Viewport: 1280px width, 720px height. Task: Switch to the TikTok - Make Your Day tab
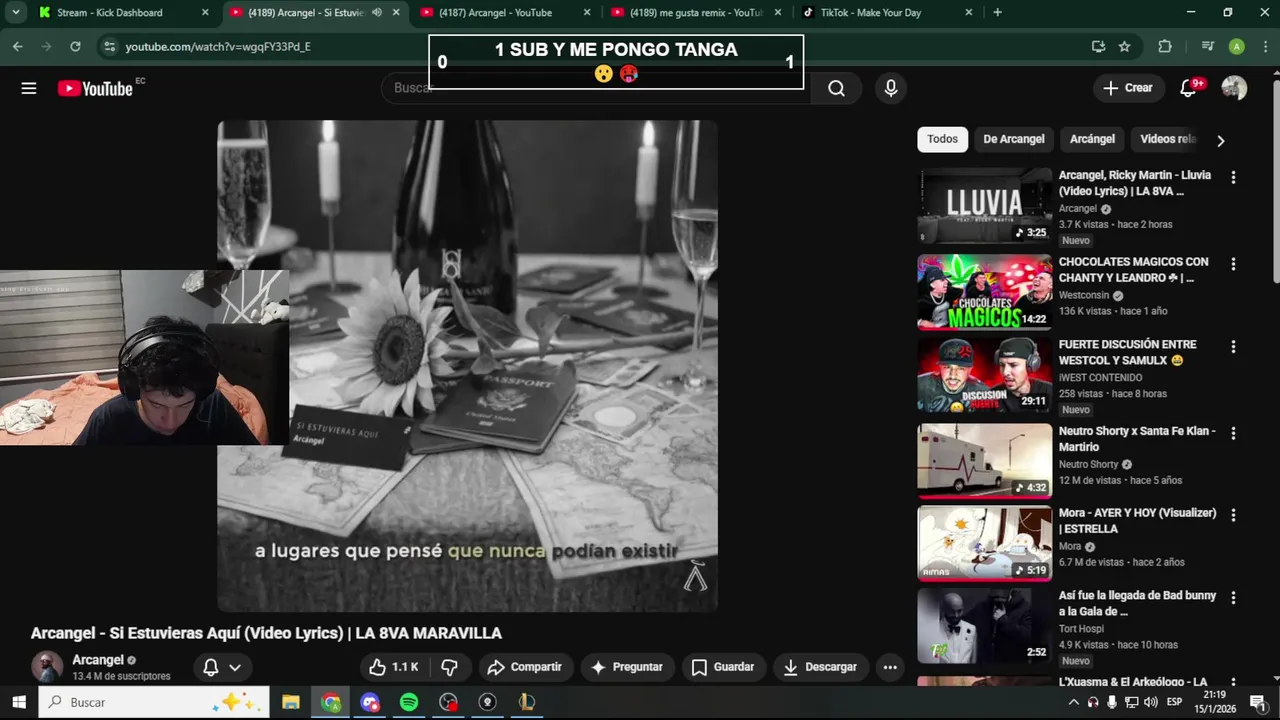click(x=886, y=13)
